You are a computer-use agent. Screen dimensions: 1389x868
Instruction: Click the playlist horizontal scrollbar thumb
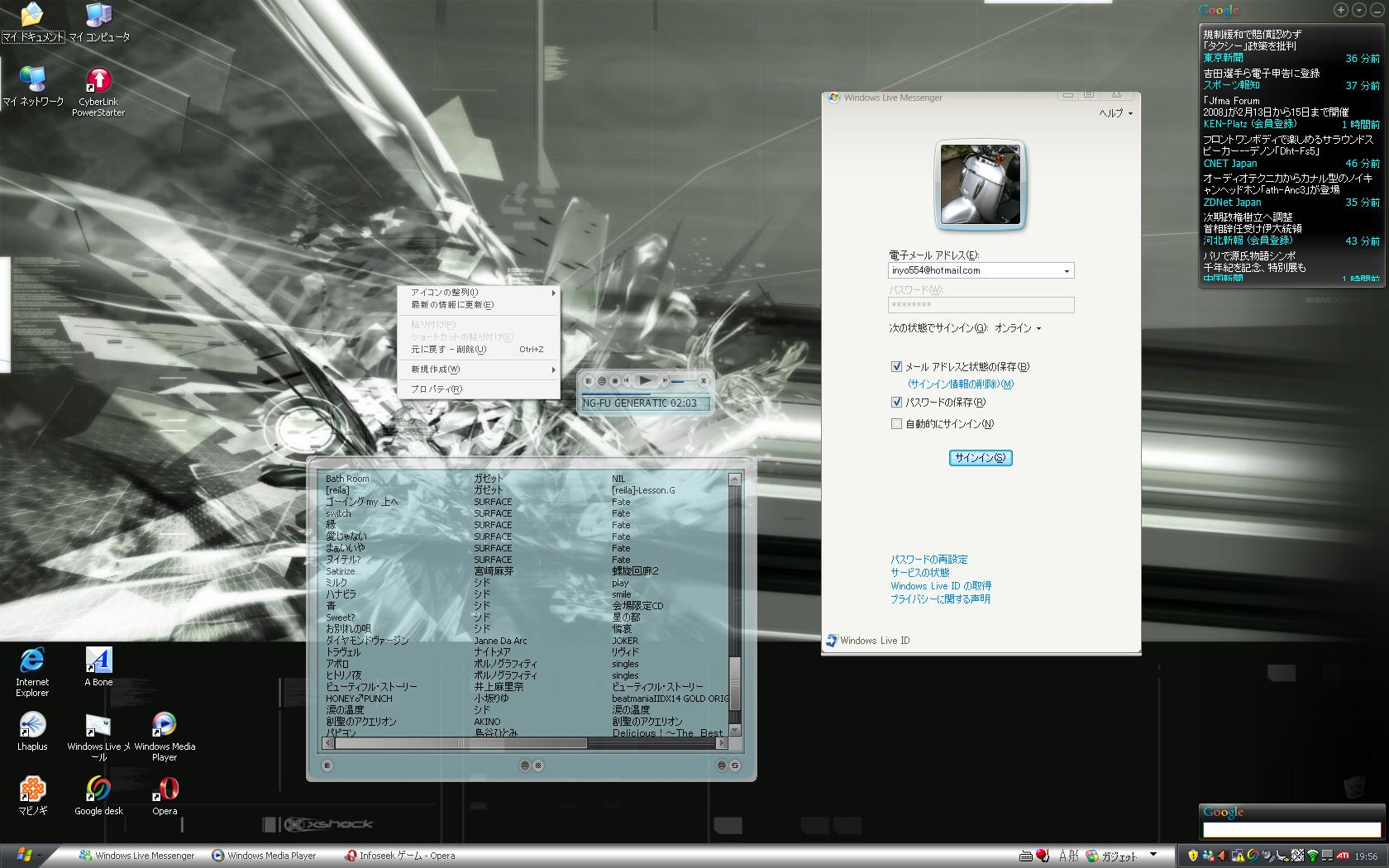(x=461, y=743)
